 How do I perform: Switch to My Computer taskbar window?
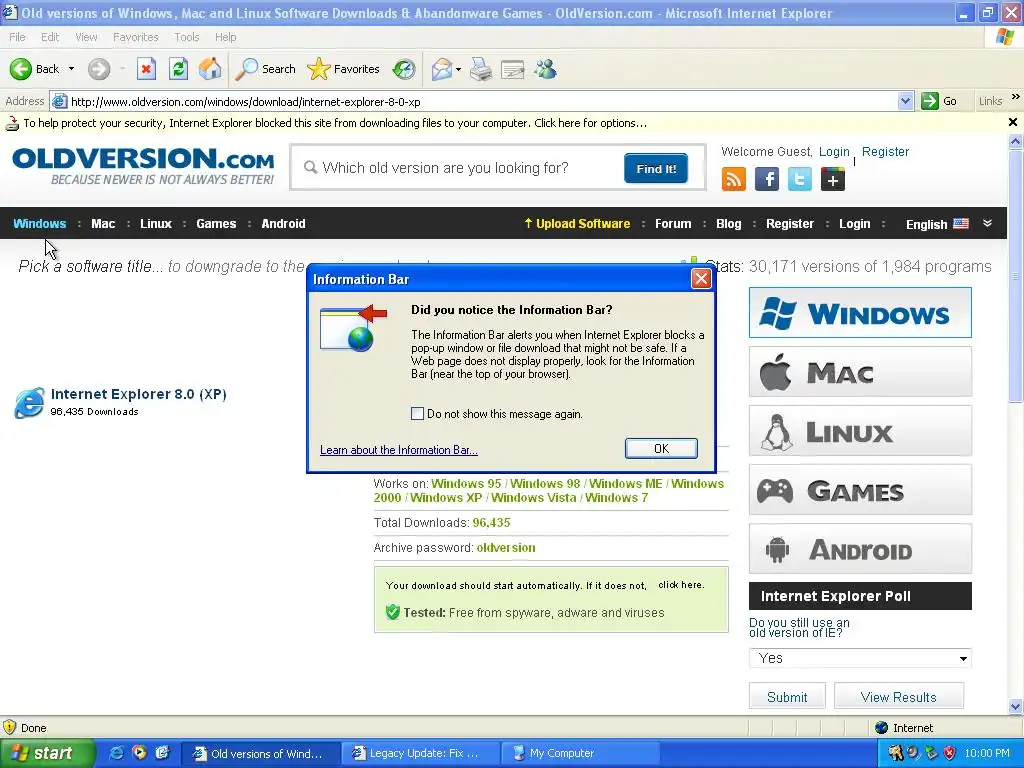(x=581, y=753)
